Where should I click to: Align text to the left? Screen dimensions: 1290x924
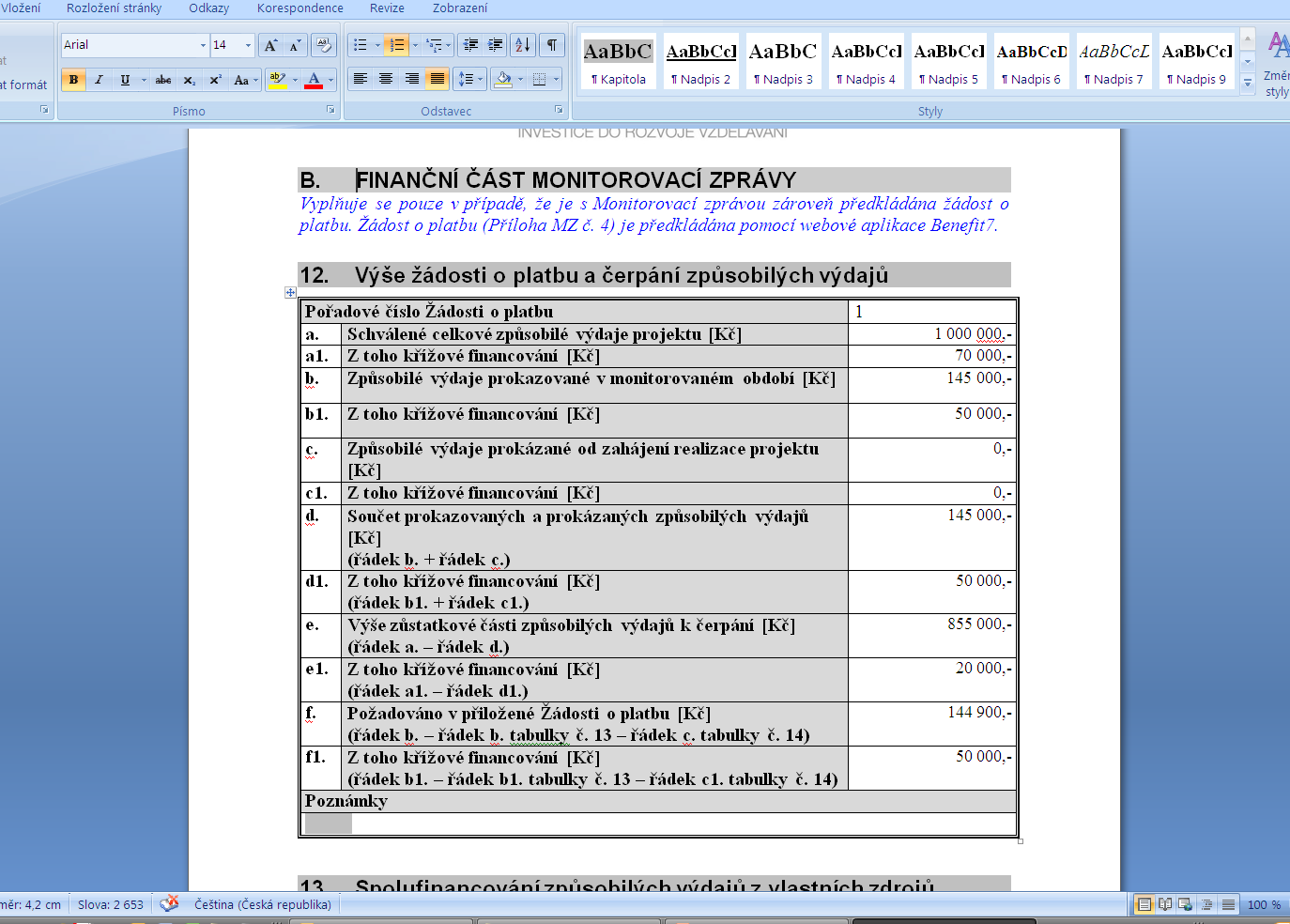click(361, 80)
